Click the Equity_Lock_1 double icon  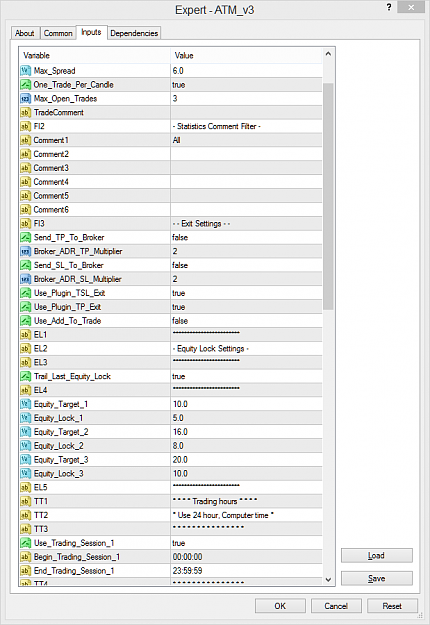click(x=26, y=418)
